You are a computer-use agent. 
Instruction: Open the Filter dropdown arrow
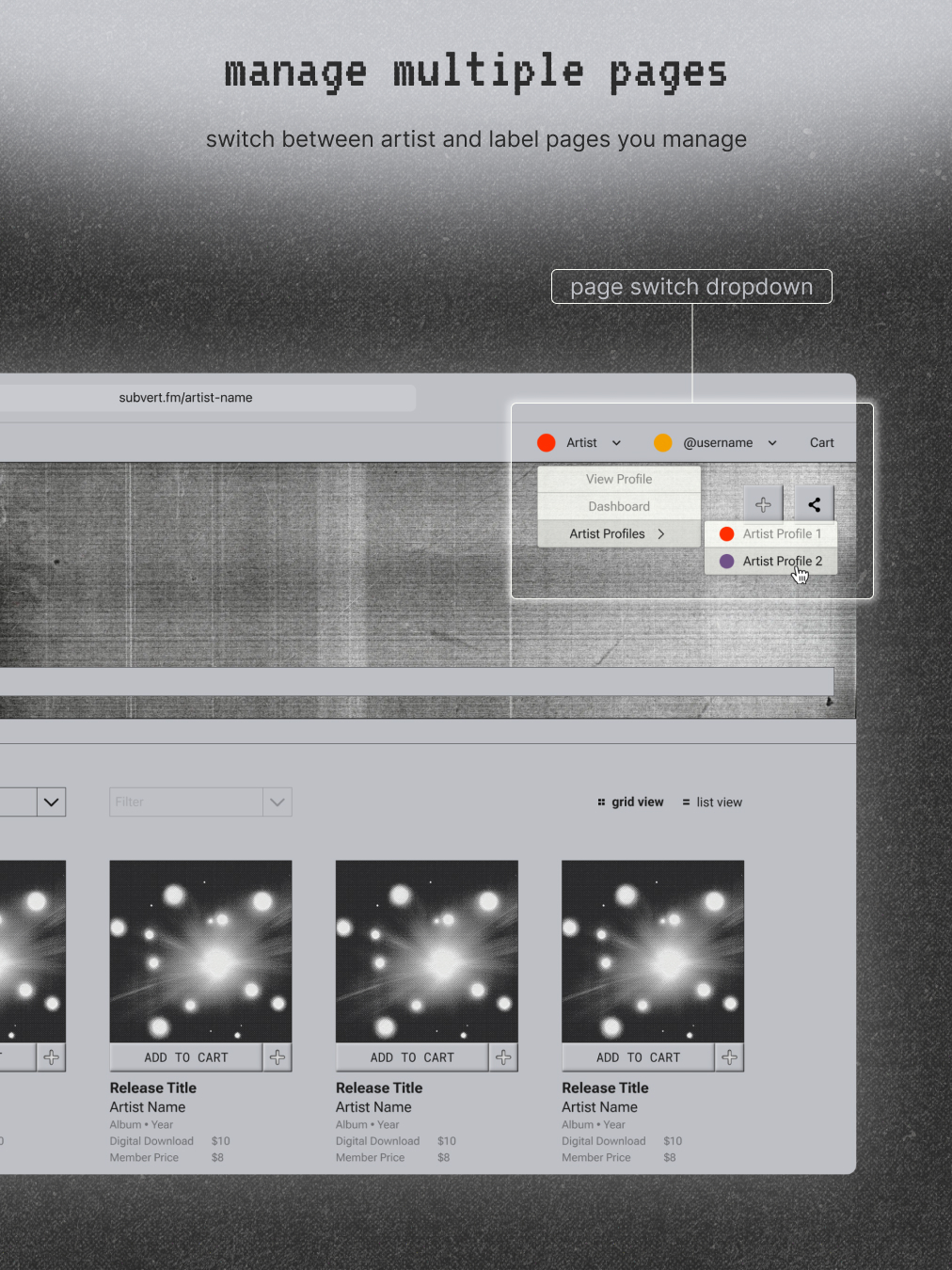click(278, 802)
